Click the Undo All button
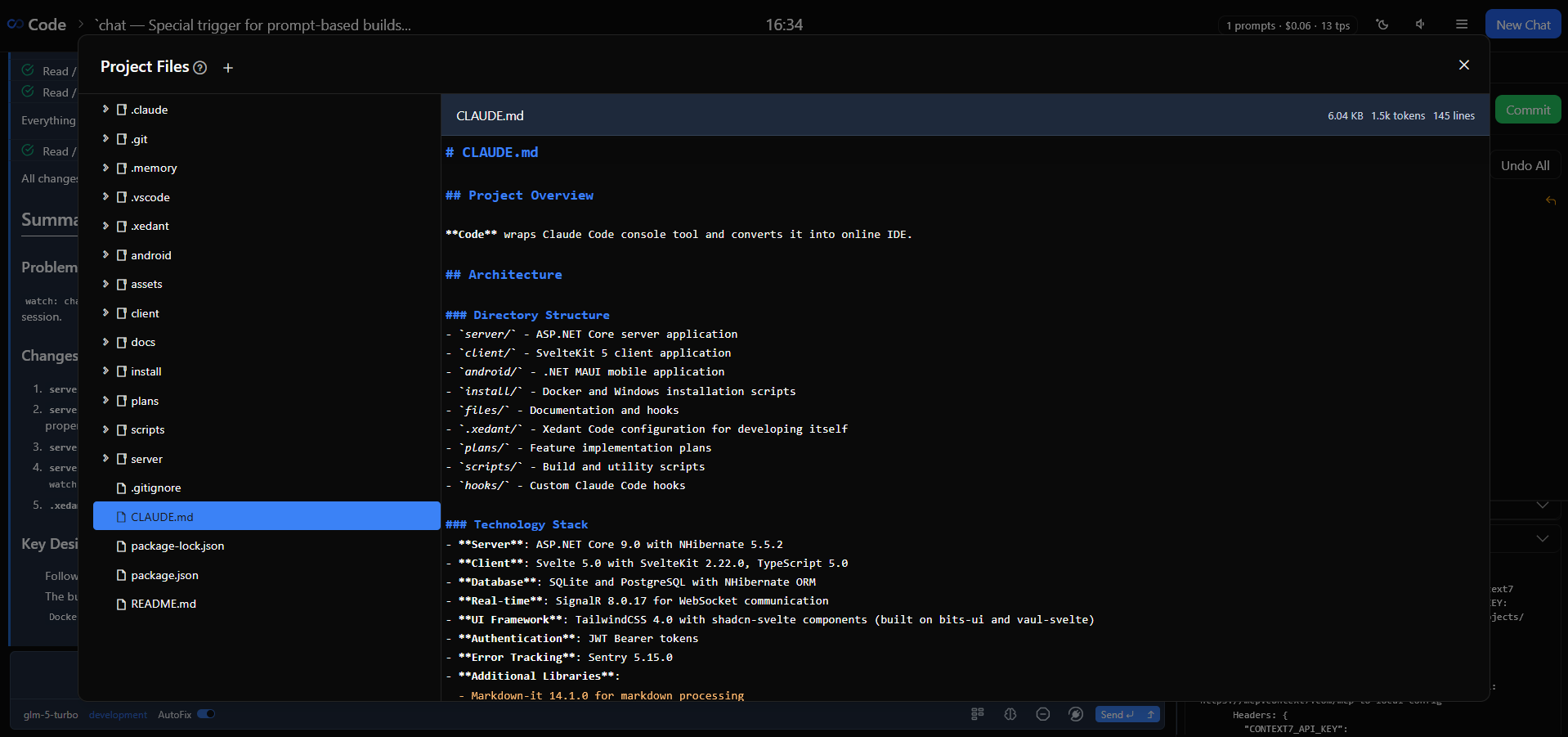This screenshot has height=737, width=1568. [x=1525, y=166]
